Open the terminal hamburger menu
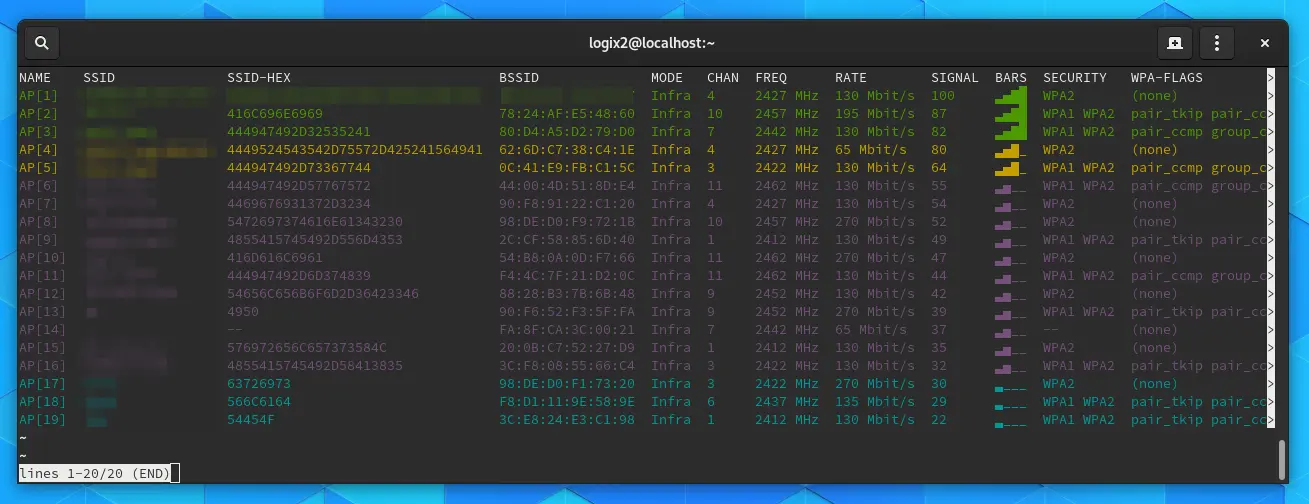 point(1216,43)
